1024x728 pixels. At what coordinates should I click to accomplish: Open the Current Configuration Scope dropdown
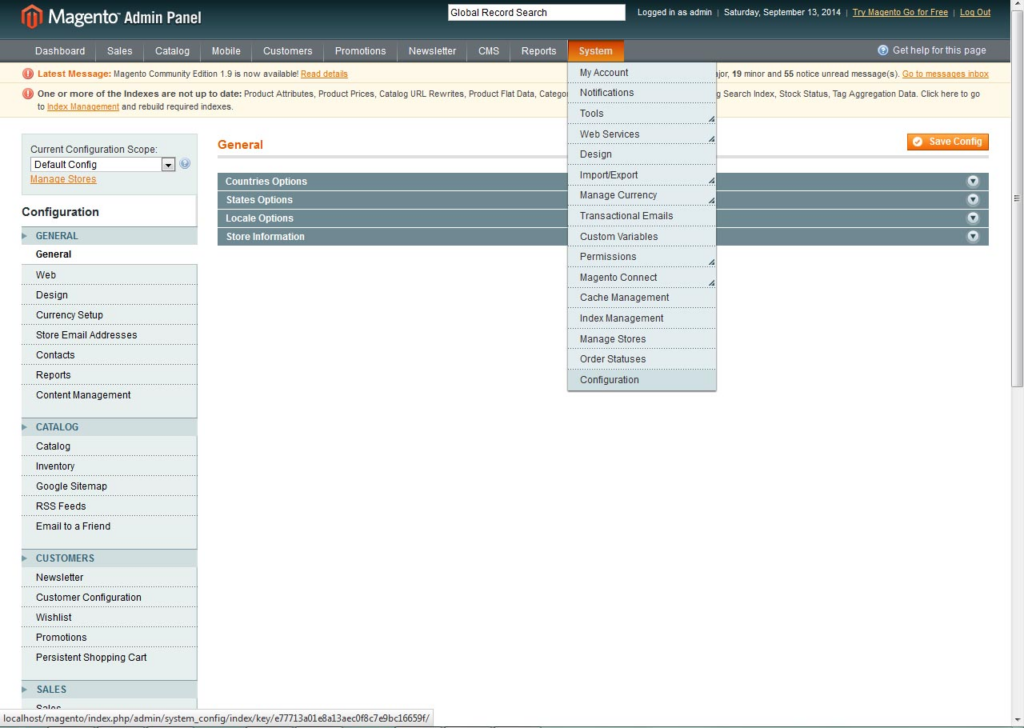[103, 165]
